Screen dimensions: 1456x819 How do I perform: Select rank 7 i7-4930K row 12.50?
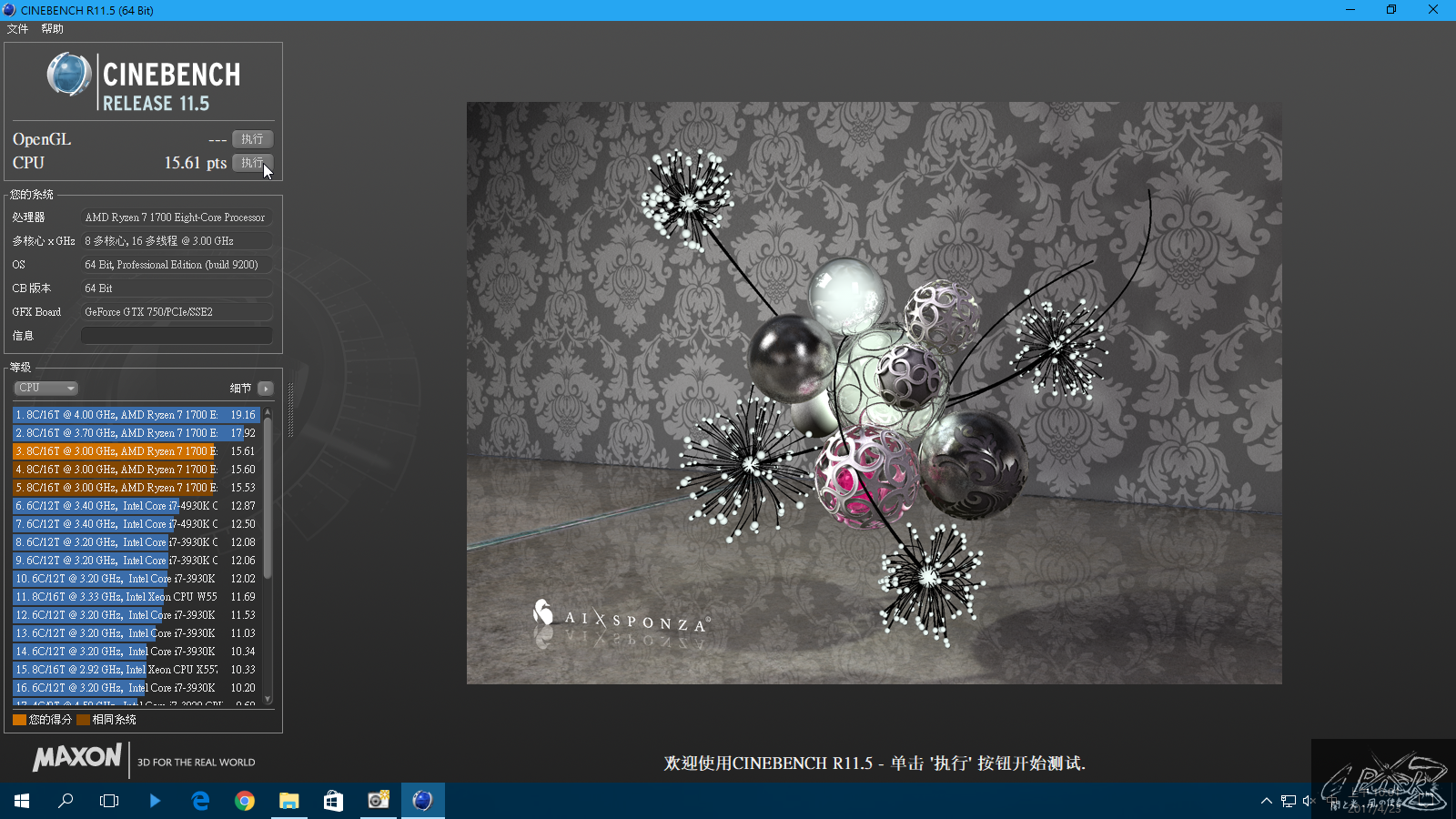(x=136, y=524)
